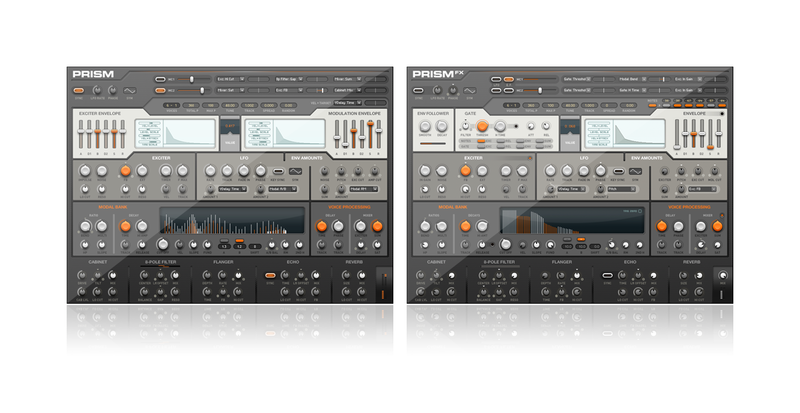The height and width of the screenshot is (413, 800).
Task: Open the Pitch dropdown in Prism FX's LFO section
Action: [x=622, y=189]
